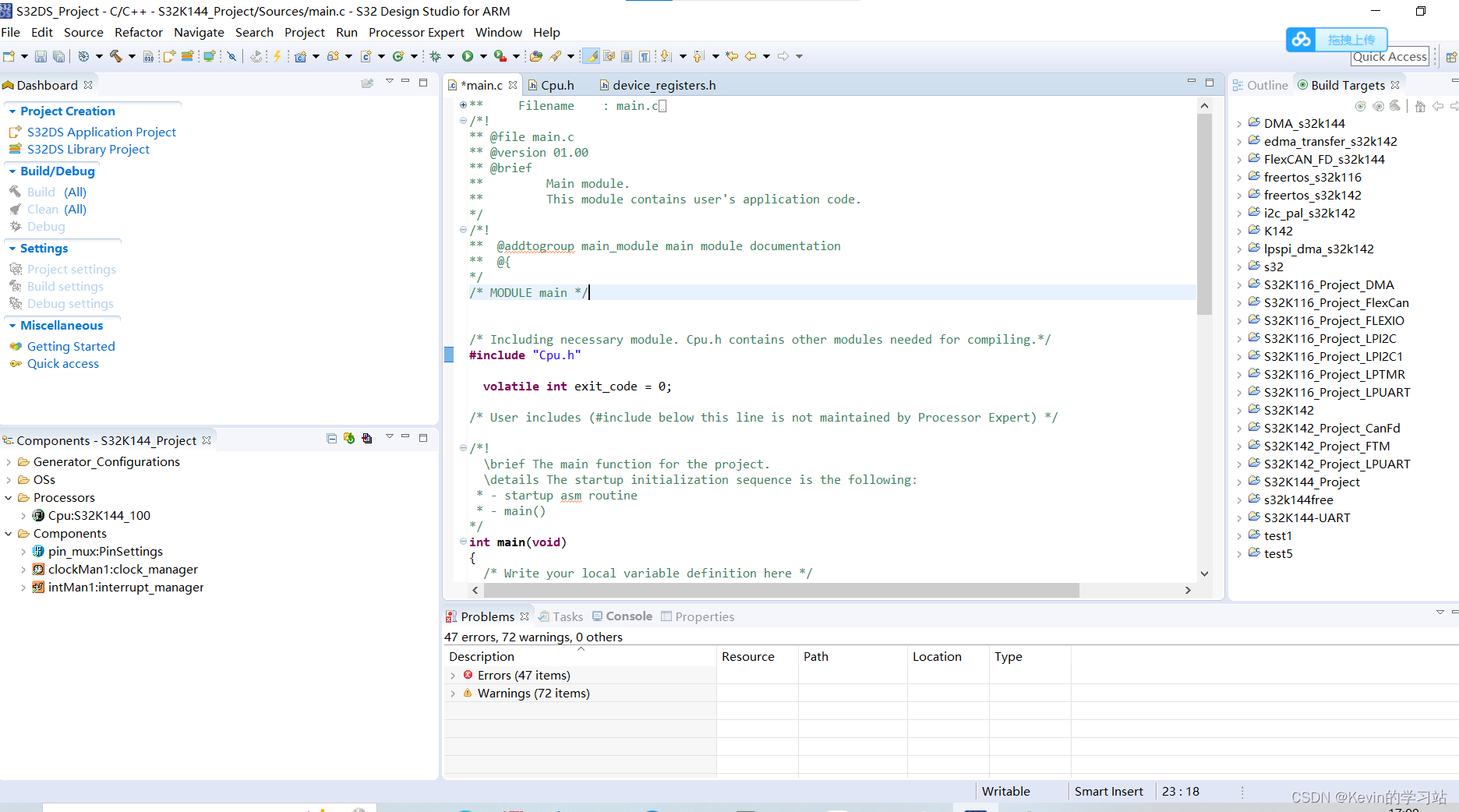The image size is (1459, 812).
Task: Toggle Mark Occurrences highlighter in toolbar
Action: [x=592, y=56]
